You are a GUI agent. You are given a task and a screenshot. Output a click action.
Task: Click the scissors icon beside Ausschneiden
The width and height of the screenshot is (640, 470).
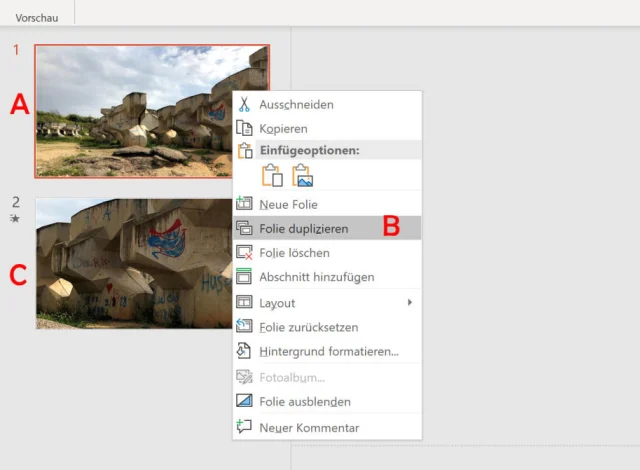click(244, 104)
